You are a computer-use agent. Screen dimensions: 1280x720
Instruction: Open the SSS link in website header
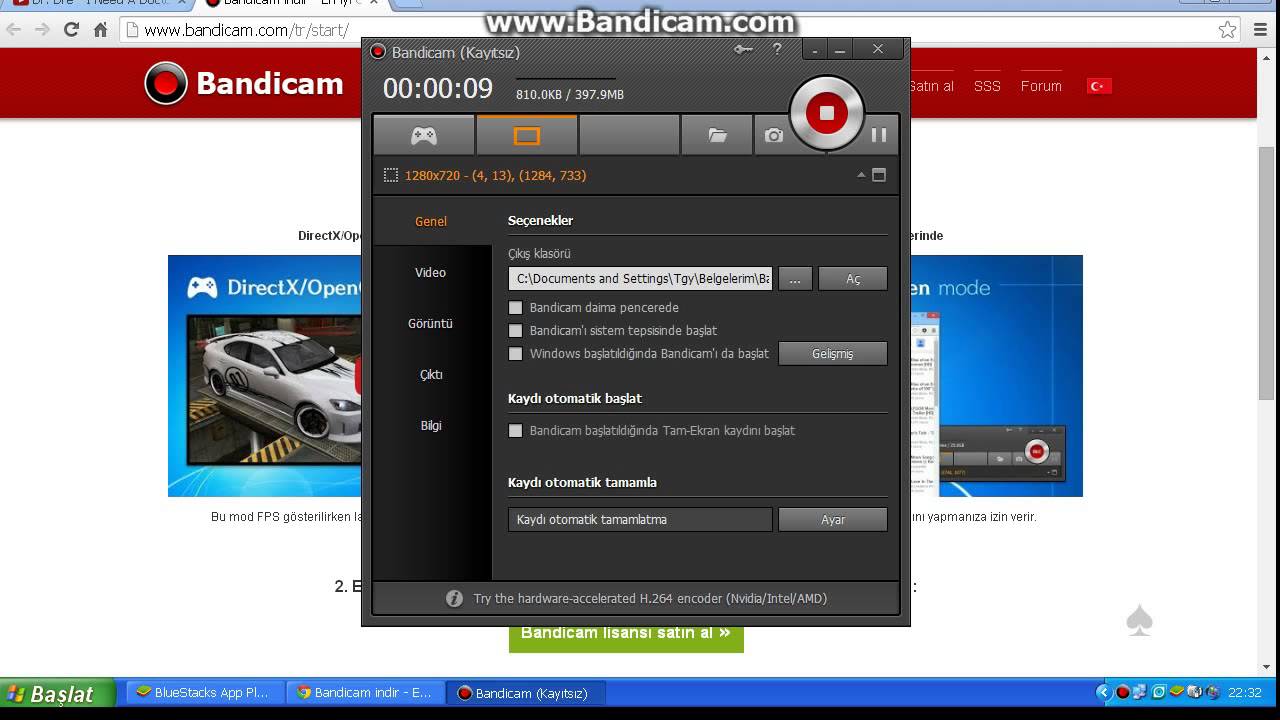987,86
